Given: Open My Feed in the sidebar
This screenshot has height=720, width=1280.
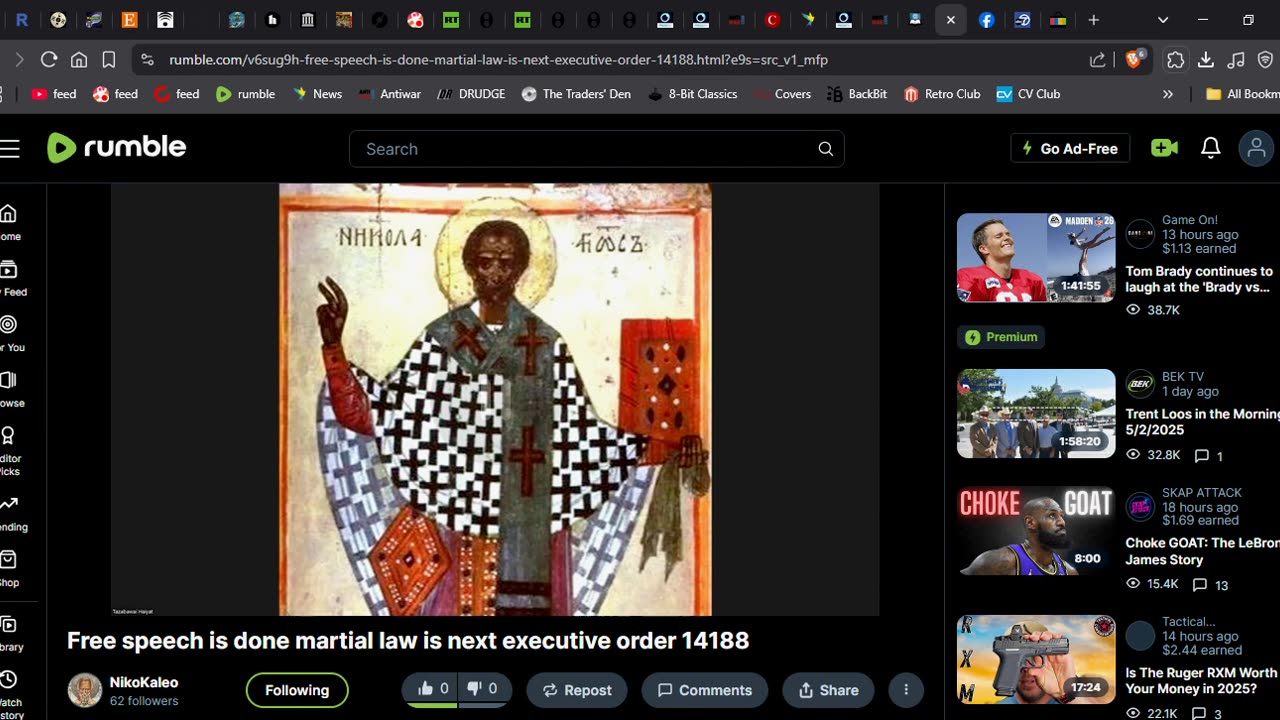Looking at the screenshot, I should [x=10, y=278].
